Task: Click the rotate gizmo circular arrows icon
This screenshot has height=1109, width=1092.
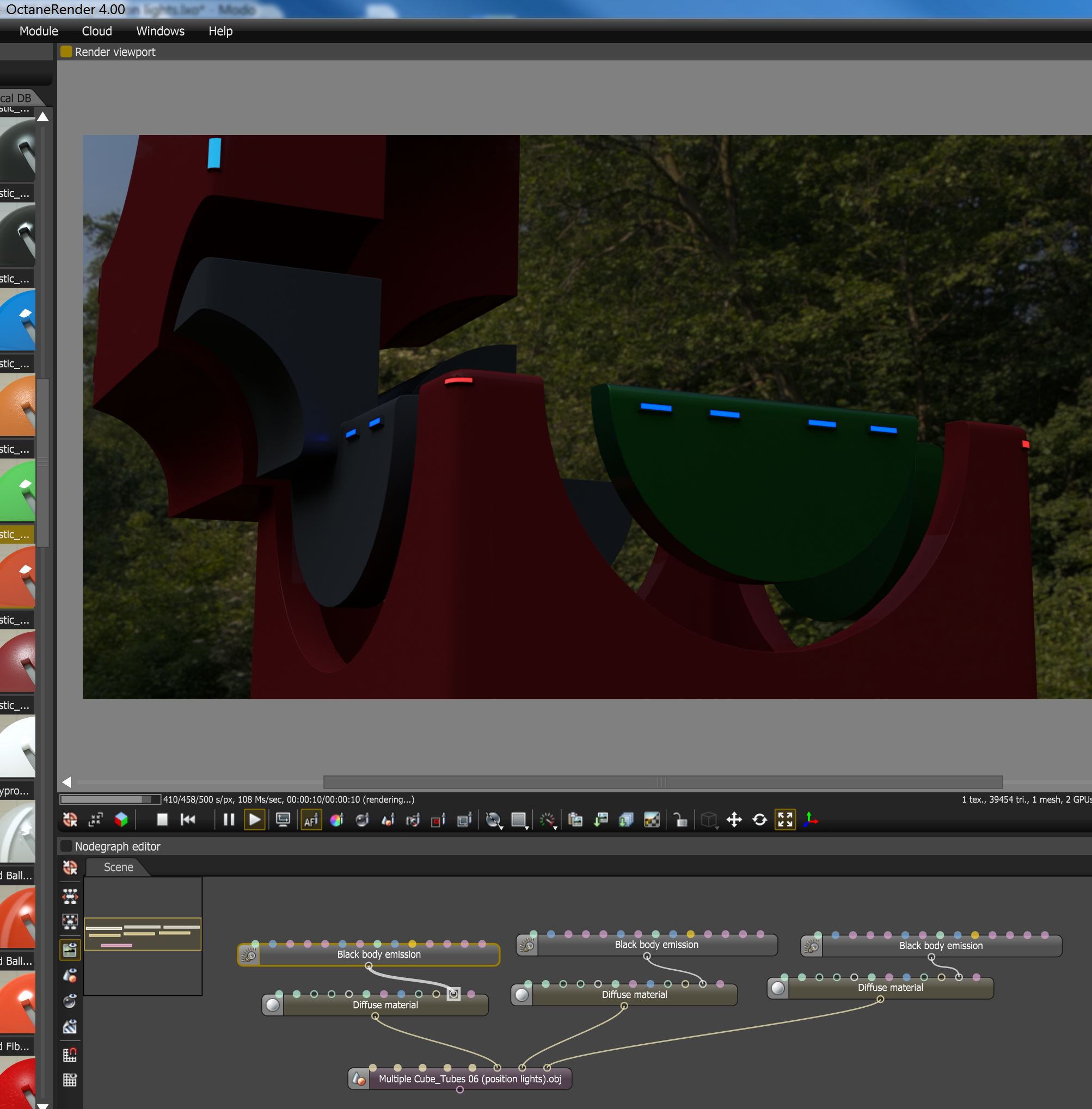Action: [x=759, y=820]
